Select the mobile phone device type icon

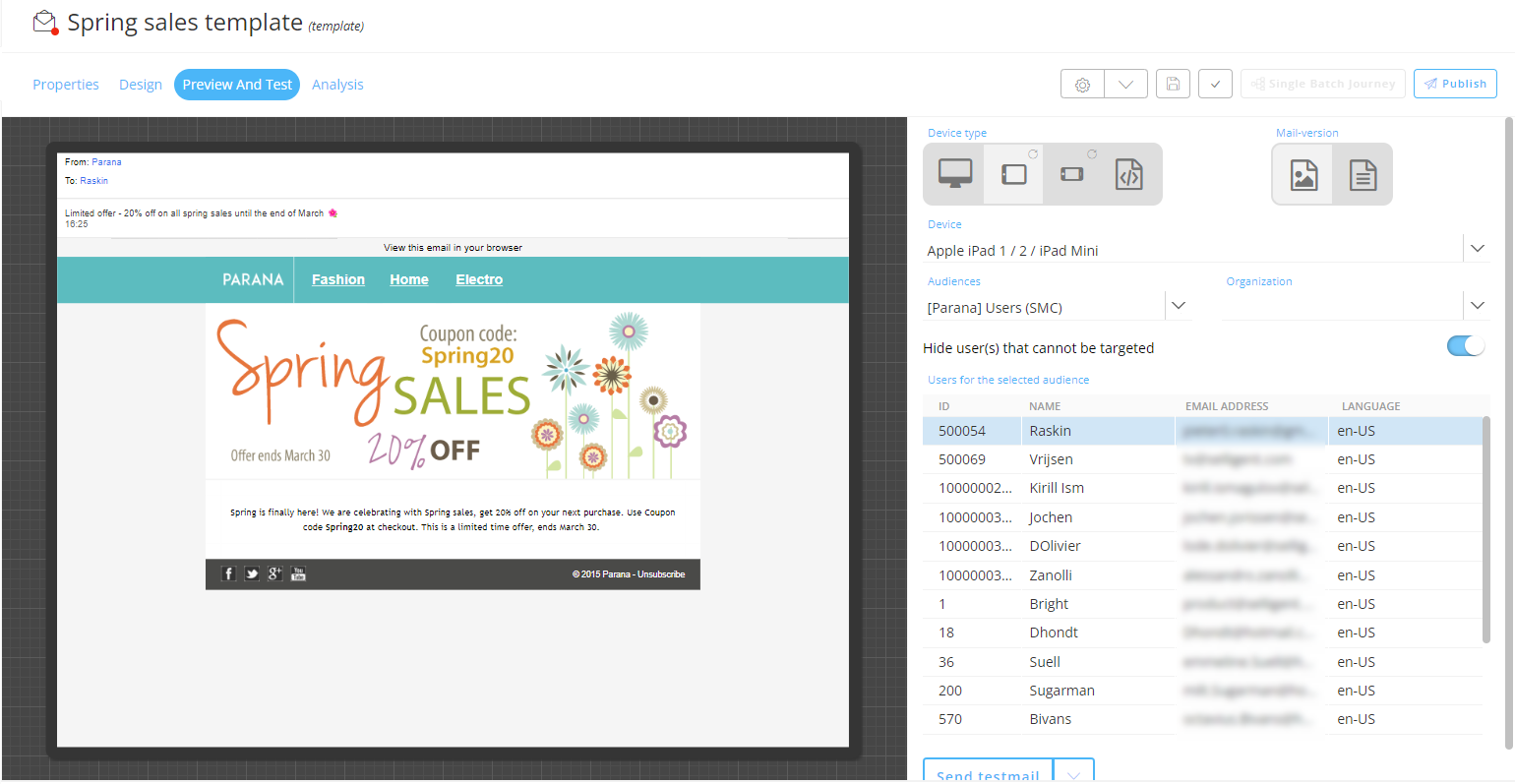[1071, 174]
